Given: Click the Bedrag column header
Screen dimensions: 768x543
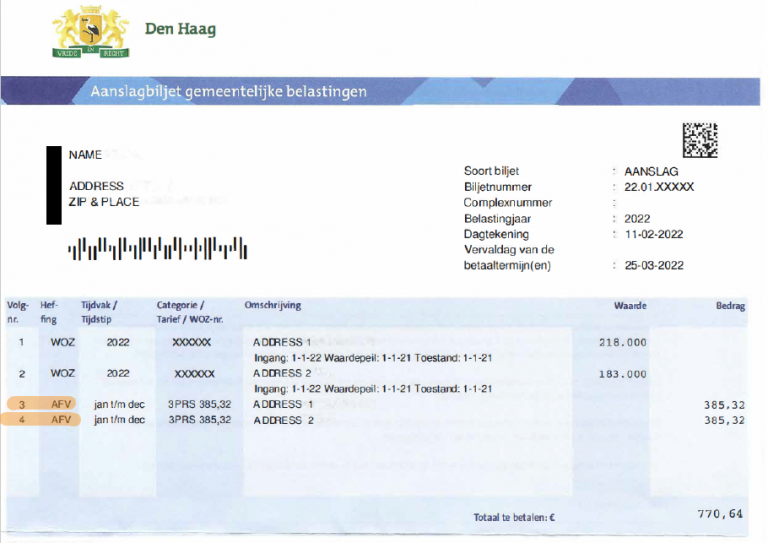Looking at the screenshot, I should pyautogui.click(x=730, y=306).
